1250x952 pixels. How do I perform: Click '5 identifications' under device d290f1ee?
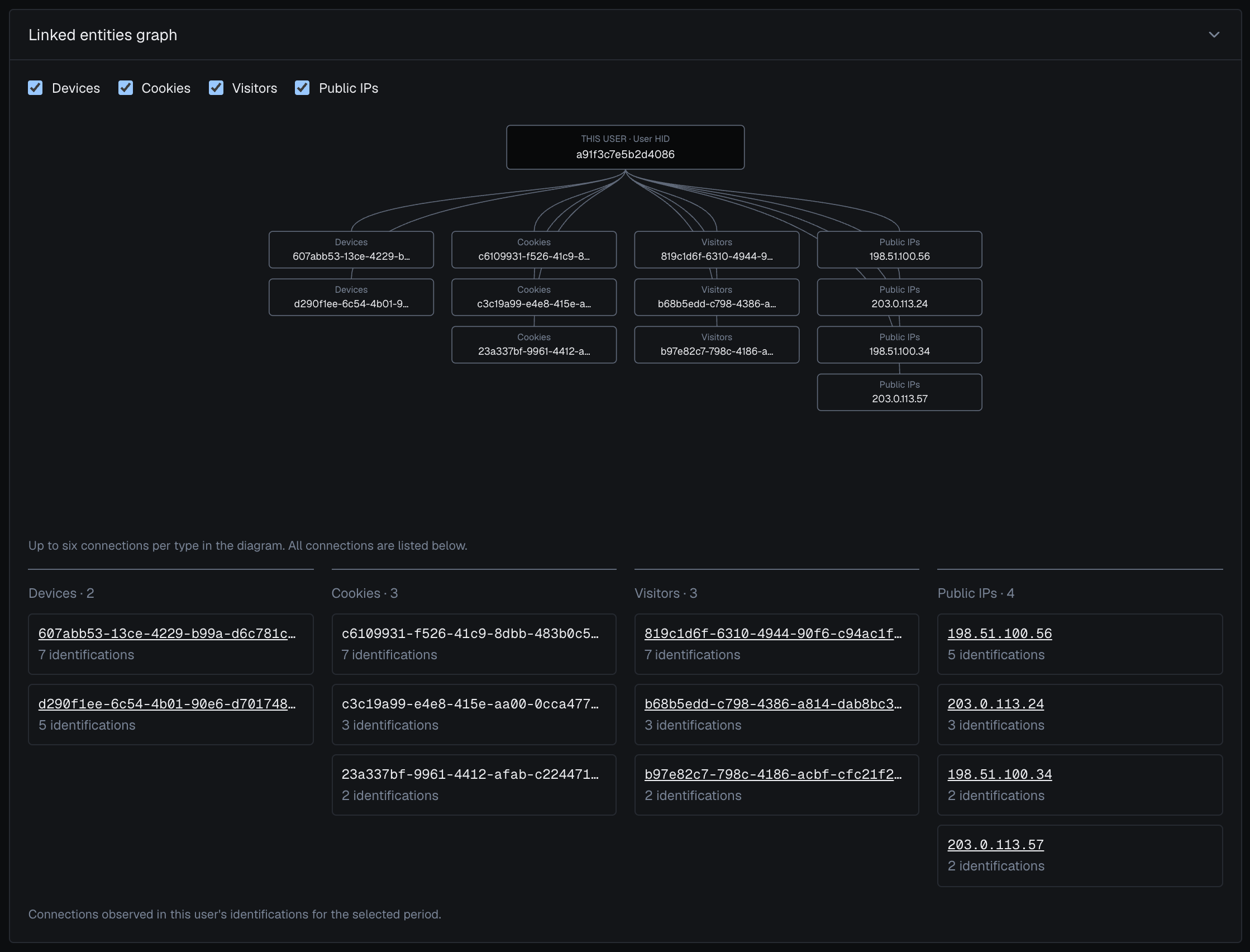pyautogui.click(x=87, y=725)
